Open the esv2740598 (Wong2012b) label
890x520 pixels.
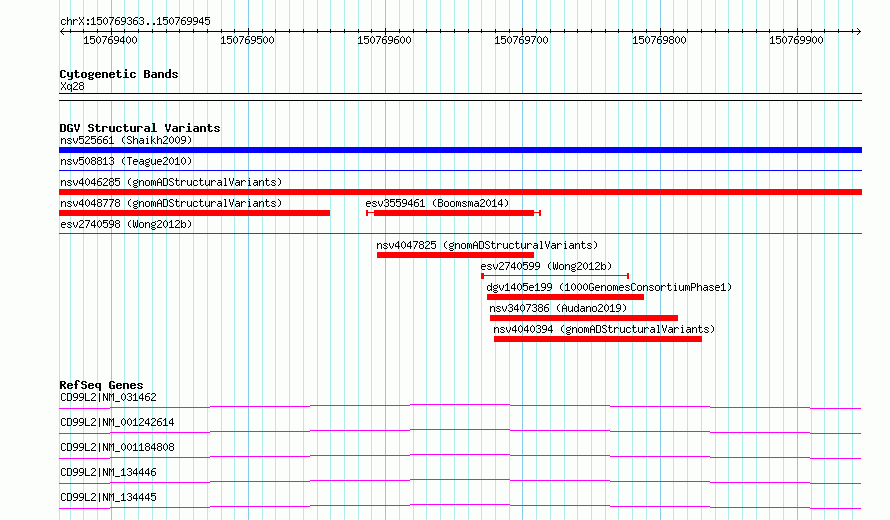coord(126,224)
